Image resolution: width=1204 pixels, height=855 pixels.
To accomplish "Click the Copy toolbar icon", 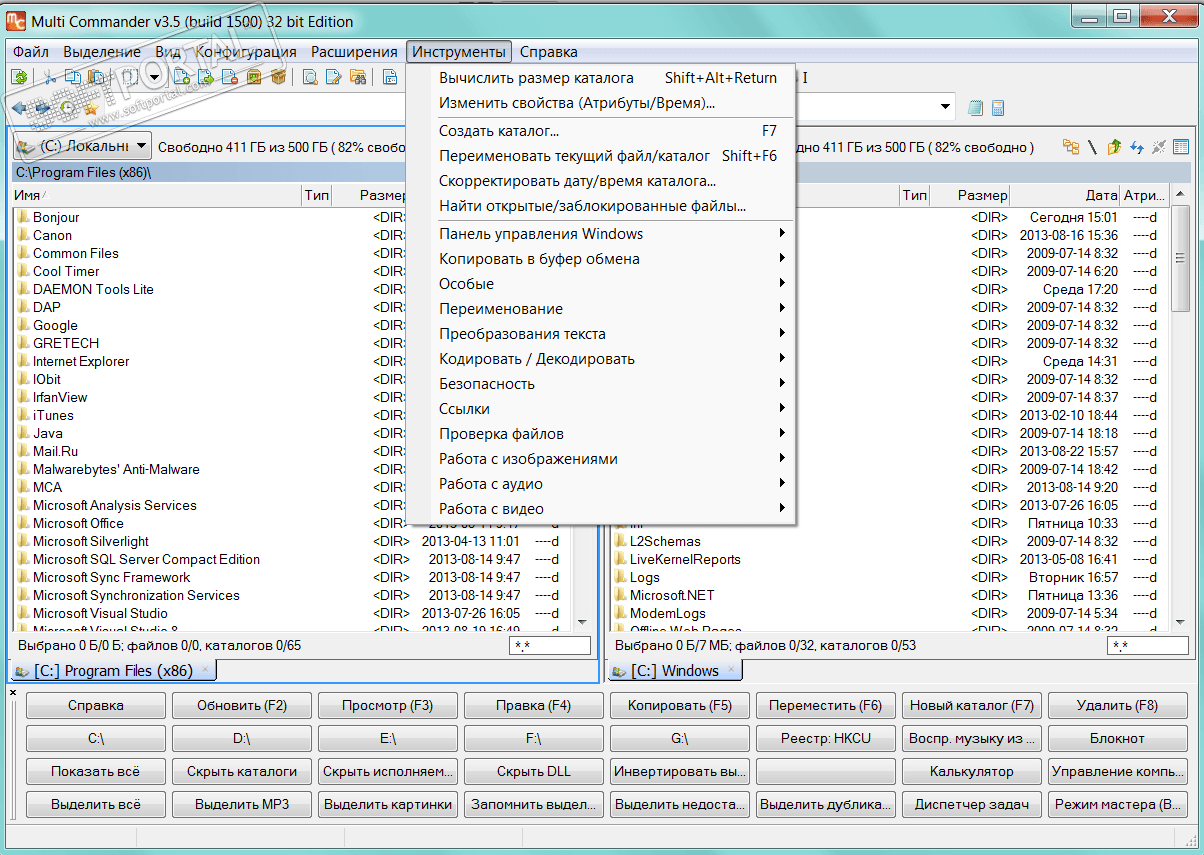I will [x=73, y=78].
